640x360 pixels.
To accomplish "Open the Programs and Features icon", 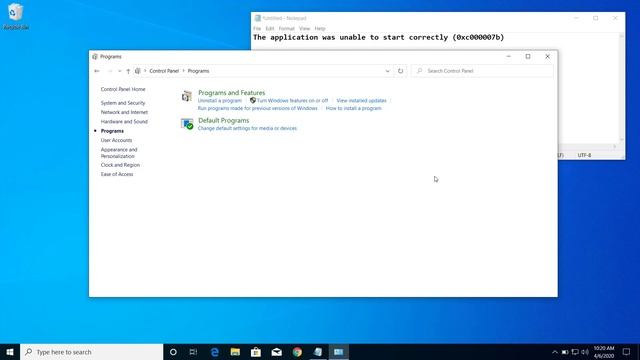I will tap(187, 96).
